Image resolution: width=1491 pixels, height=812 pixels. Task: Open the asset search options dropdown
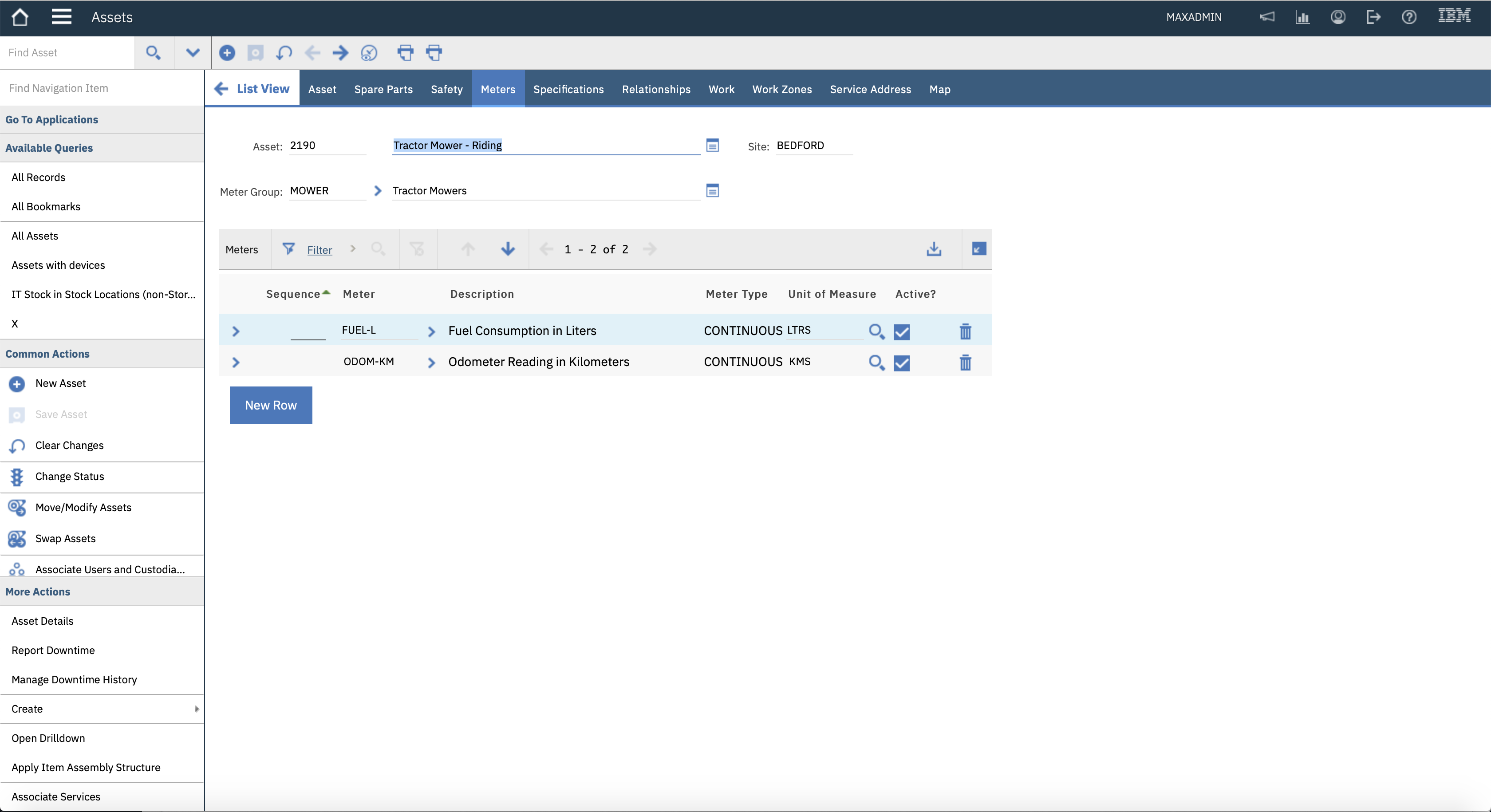coord(193,53)
